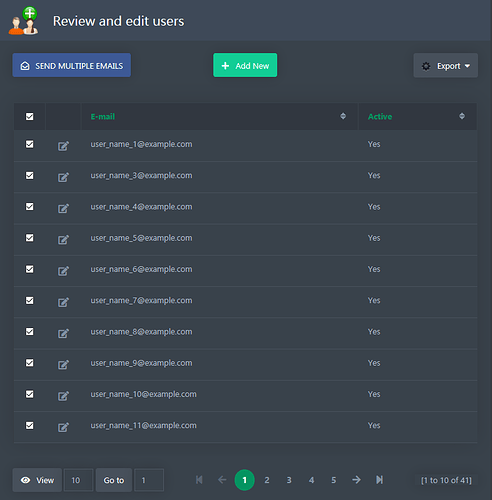The width and height of the screenshot is (492, 500).
Task: Open the Export dropdown
Action: point(446,66)
